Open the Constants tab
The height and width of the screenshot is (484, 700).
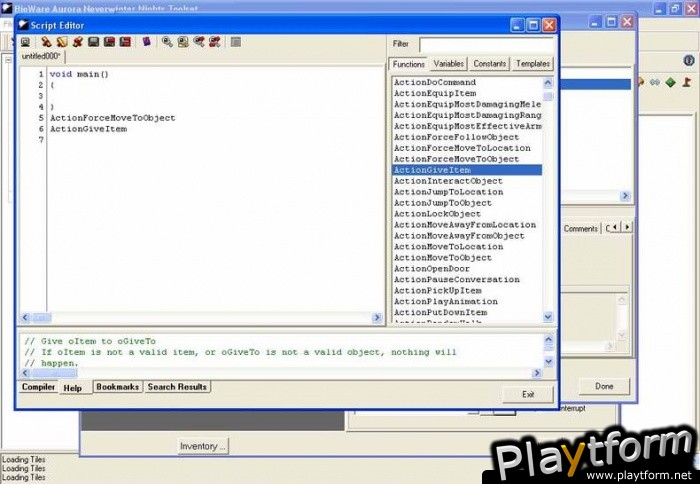[490, 64]
